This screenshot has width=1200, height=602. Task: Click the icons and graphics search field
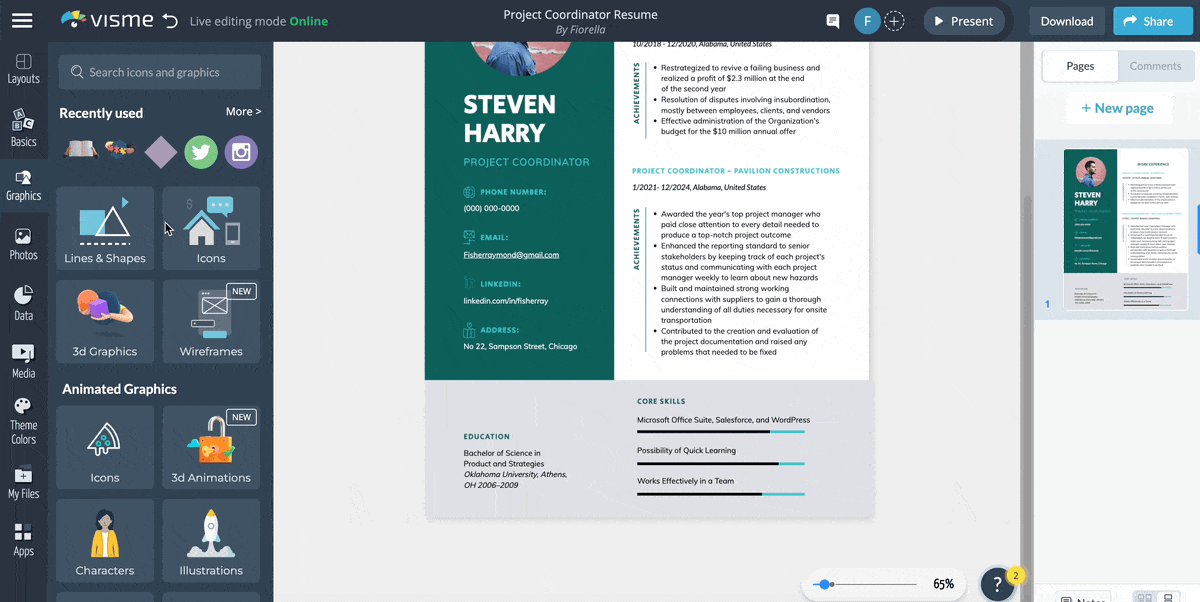[x=159, y=72]
